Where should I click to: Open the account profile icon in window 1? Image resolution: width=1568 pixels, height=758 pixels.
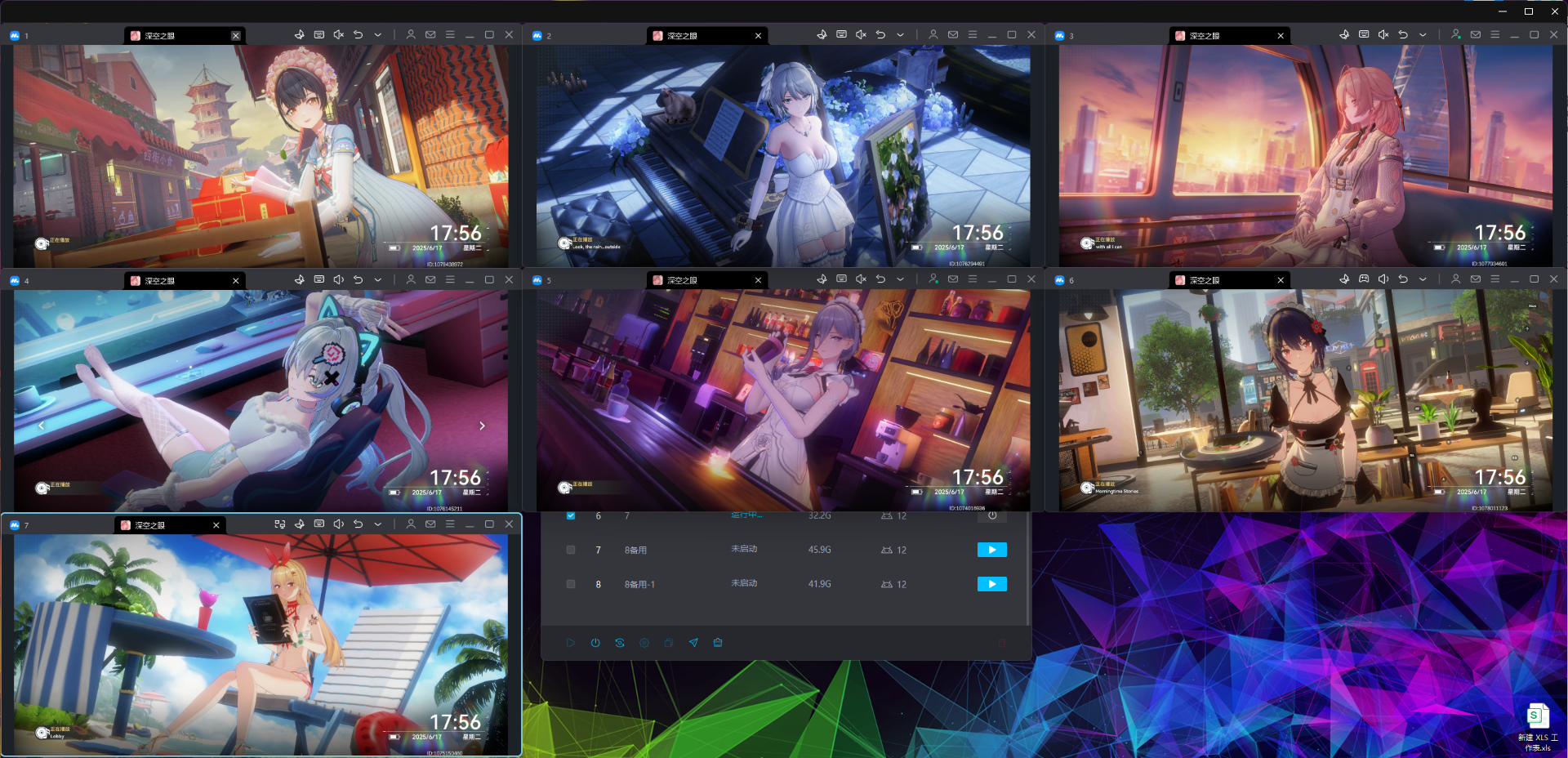pos(411,35)
